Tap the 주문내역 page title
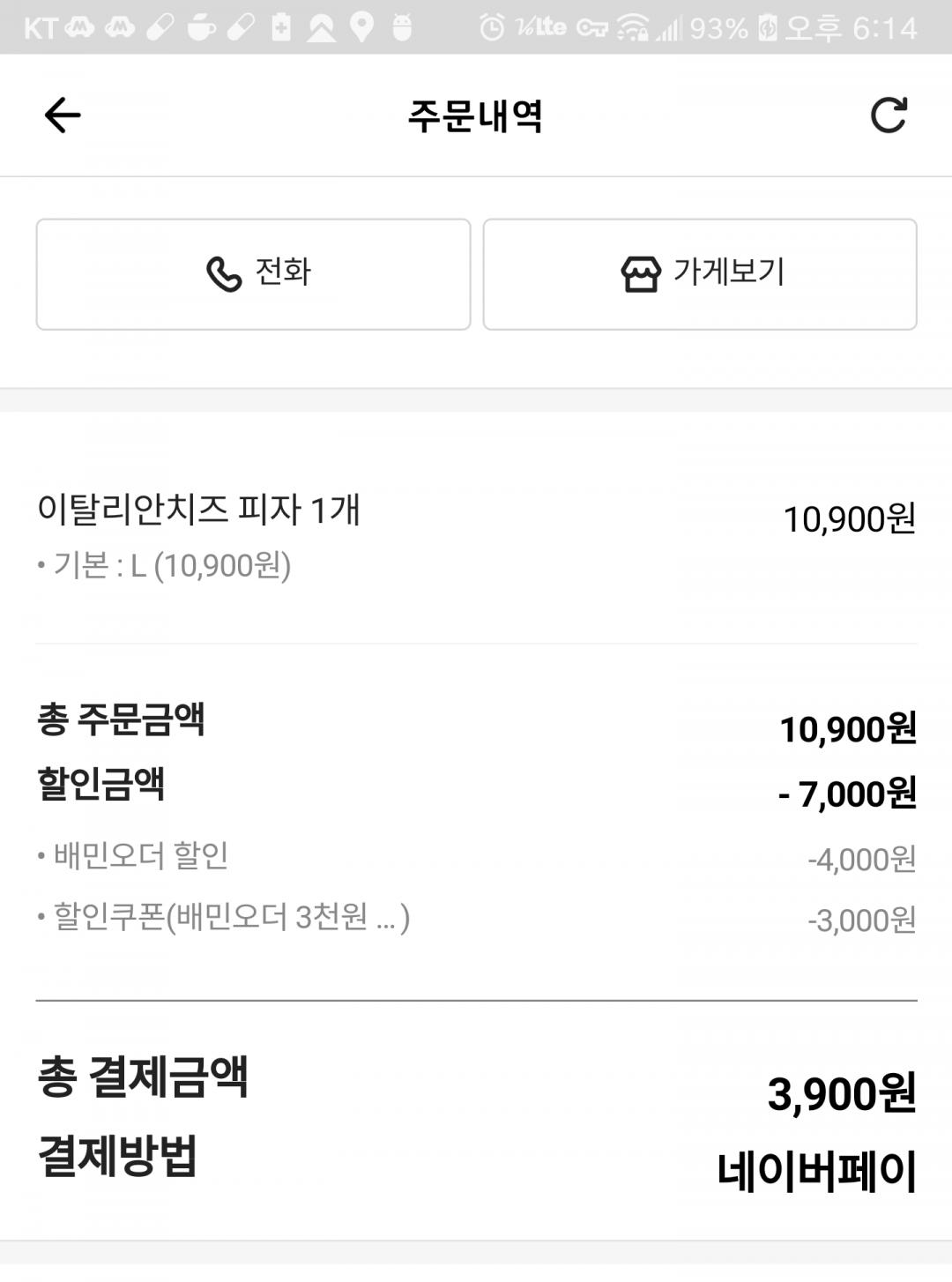The width and height of the screenshot is (952, 1282). [x=475, y=116]
